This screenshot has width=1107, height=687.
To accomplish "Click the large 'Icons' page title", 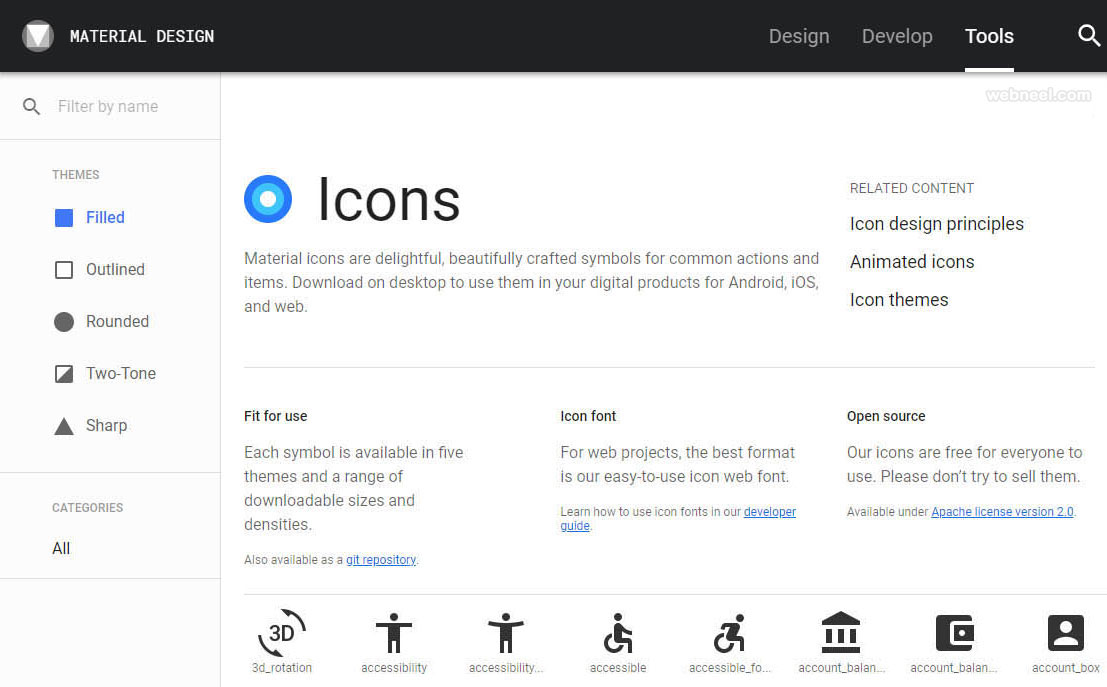I will [x=389, y=200].
